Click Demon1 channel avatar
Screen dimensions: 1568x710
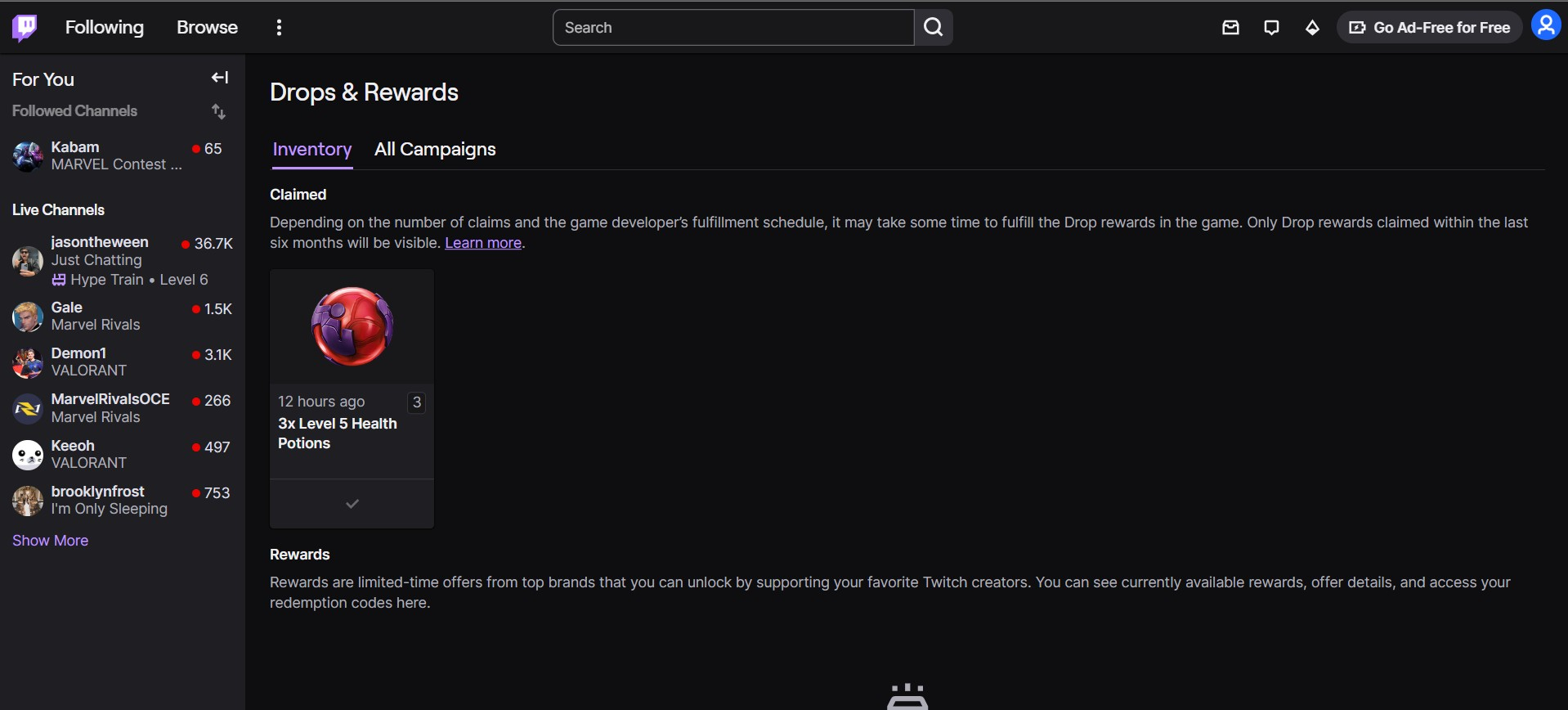click(27, 362)
